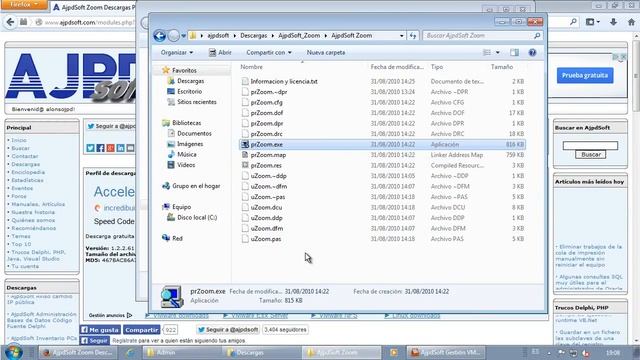640x360 pixels.
Task: Click AjpdSoft_Zoom breadcrumb segment
Action: pyautogui.click(x=299, y=36)
